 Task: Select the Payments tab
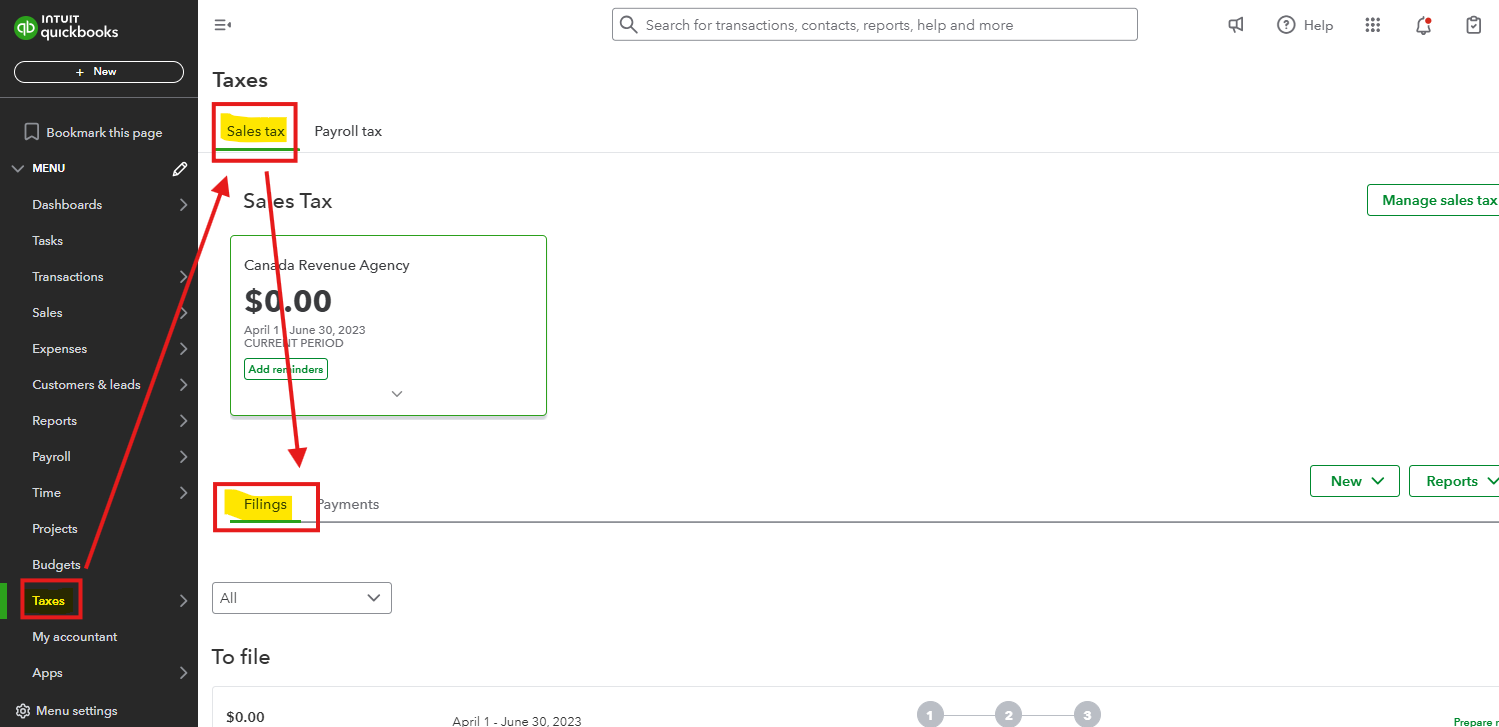pos(348,504)
